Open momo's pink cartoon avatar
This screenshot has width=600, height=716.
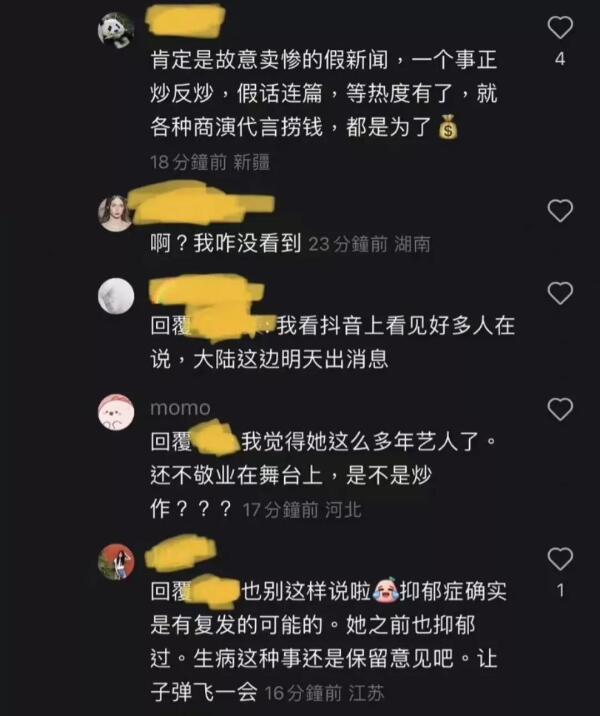tap(116, 412)
